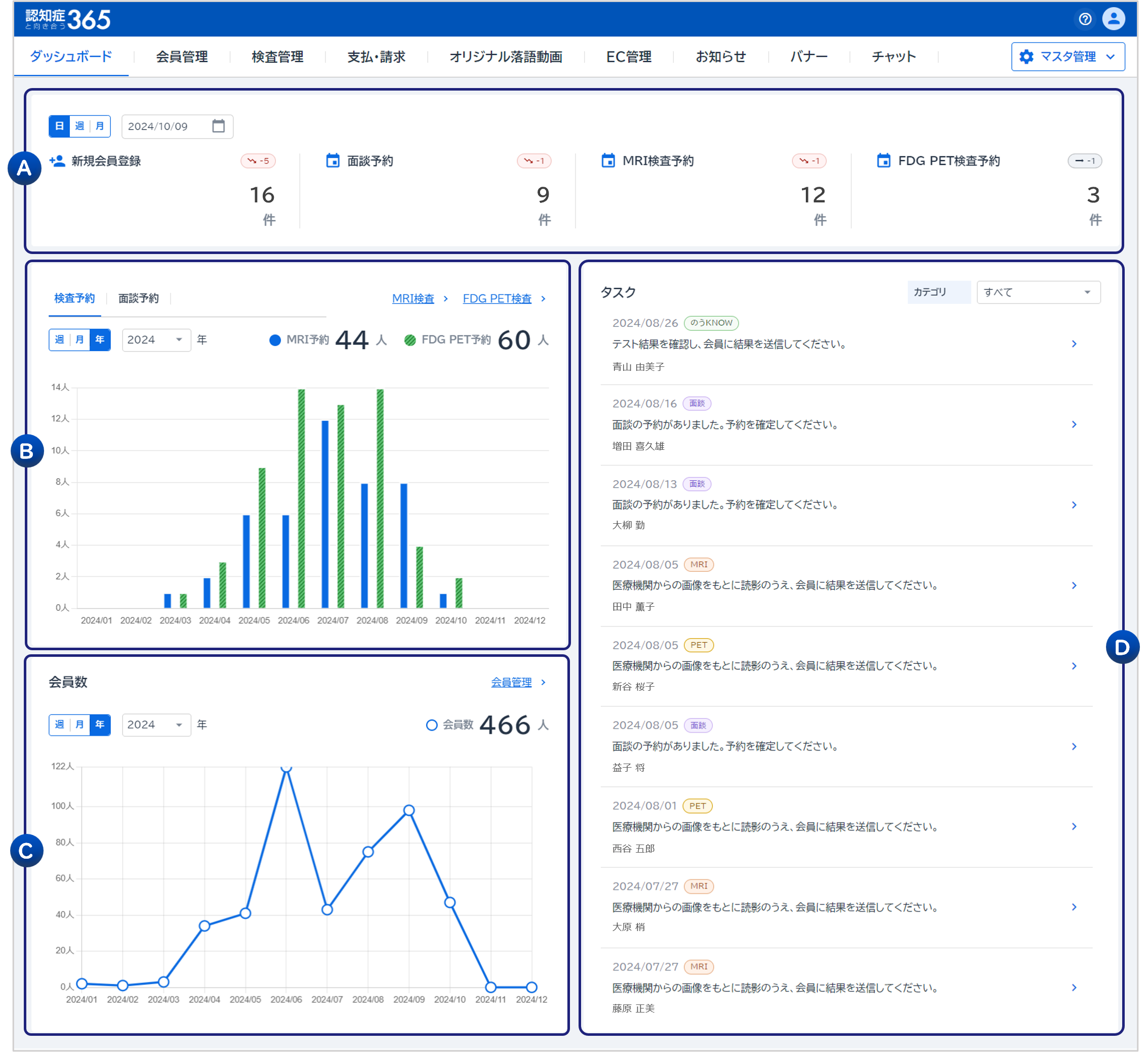The image size is (1148, 1052).
Task: Open the user profile avatar icon
Action: pyautogui.click(x=1113, y=19)
